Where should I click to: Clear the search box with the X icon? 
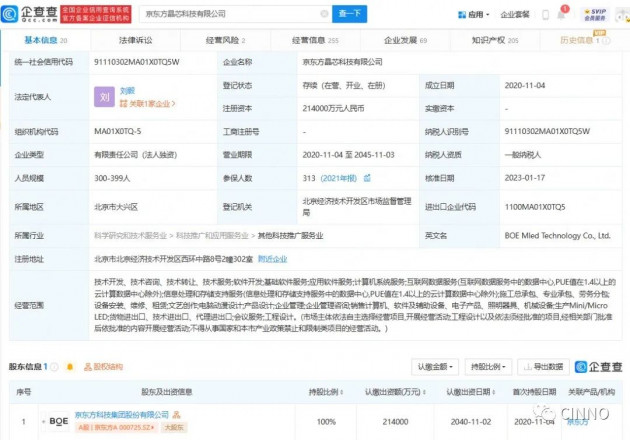pyautogui.click(x=324, y=14)
